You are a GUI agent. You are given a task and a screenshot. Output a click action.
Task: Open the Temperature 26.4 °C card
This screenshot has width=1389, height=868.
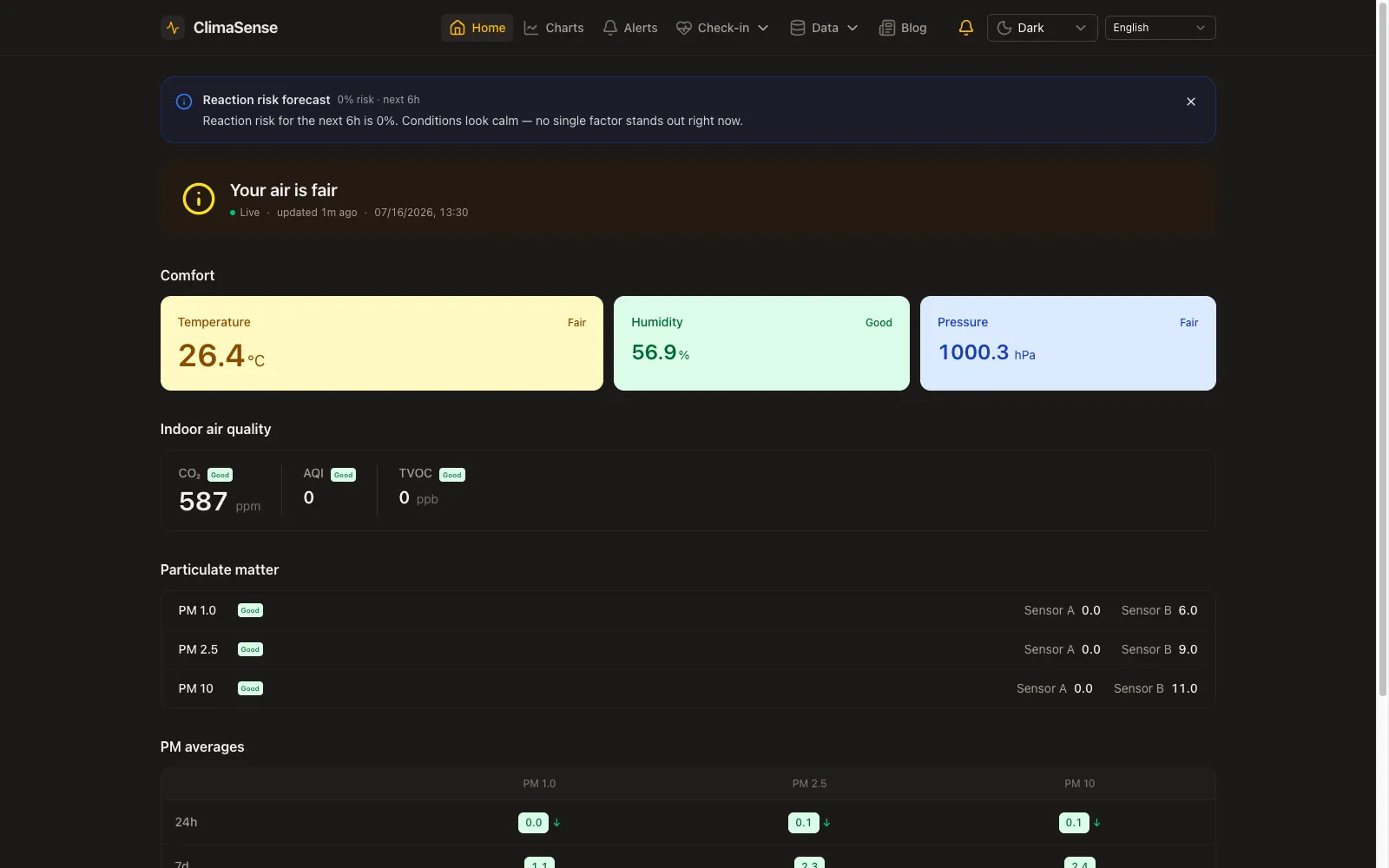[x=382, y=343]
